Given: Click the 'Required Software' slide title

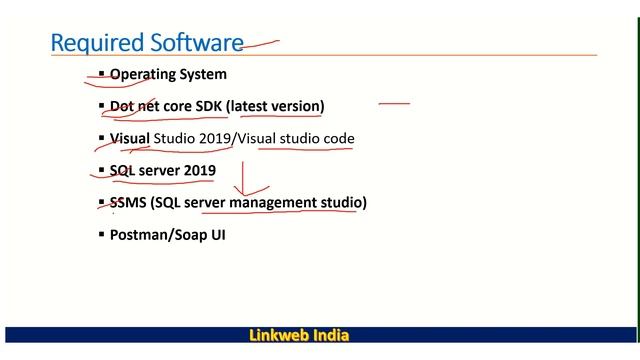Looking at the screenshot, I should (147, 43).
